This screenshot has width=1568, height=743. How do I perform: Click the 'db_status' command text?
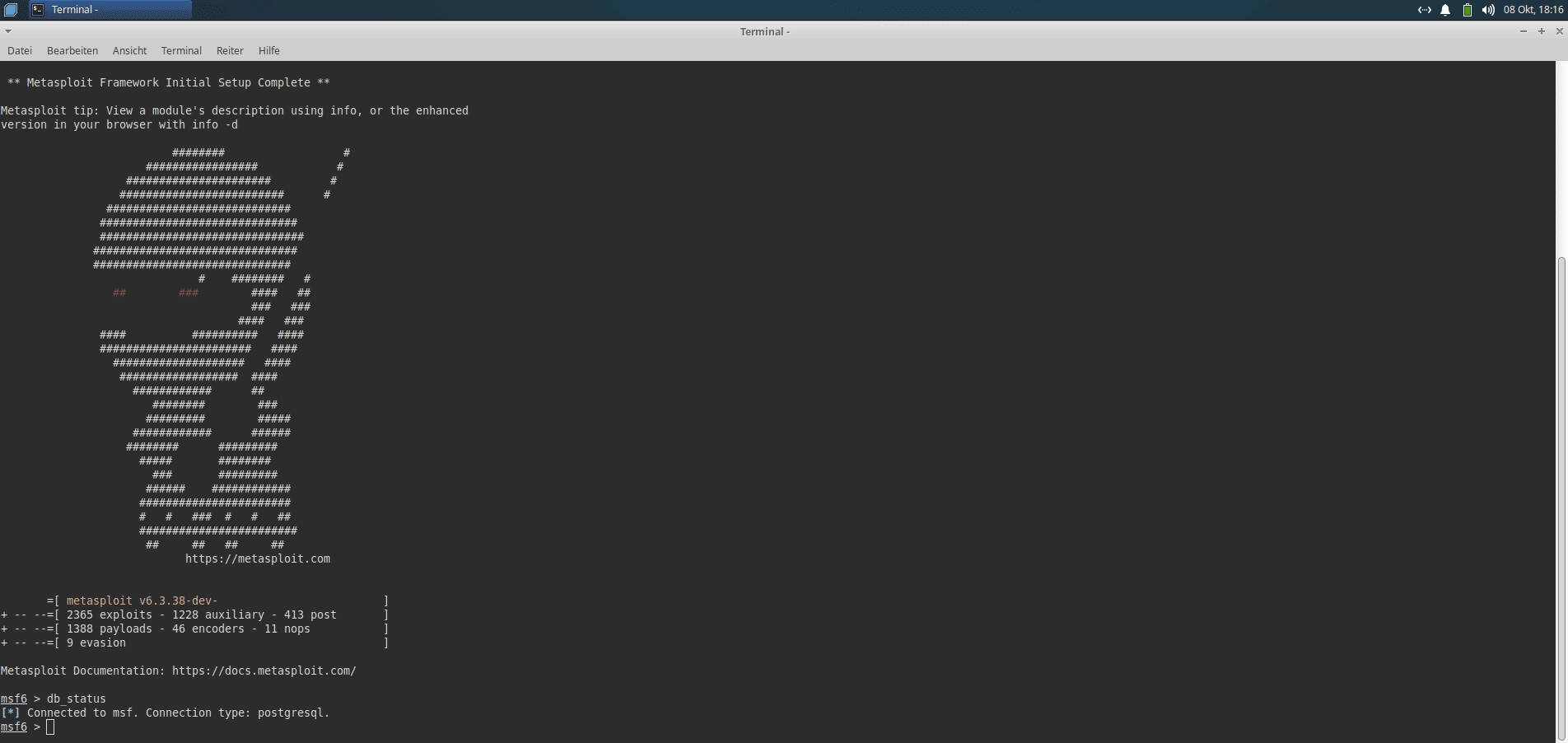pos(77,699)
